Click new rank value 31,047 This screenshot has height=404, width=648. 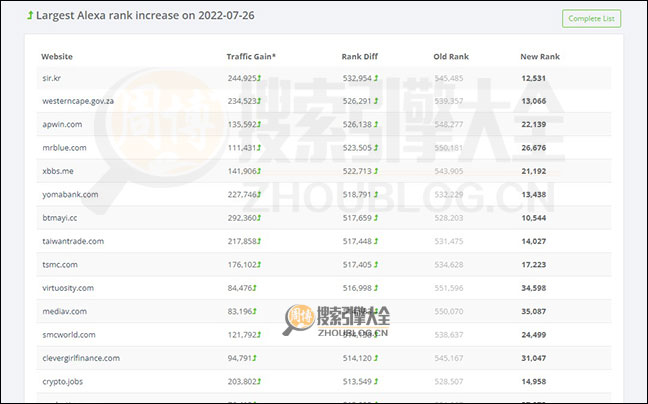pyautogui.click(x=534, y=358)
